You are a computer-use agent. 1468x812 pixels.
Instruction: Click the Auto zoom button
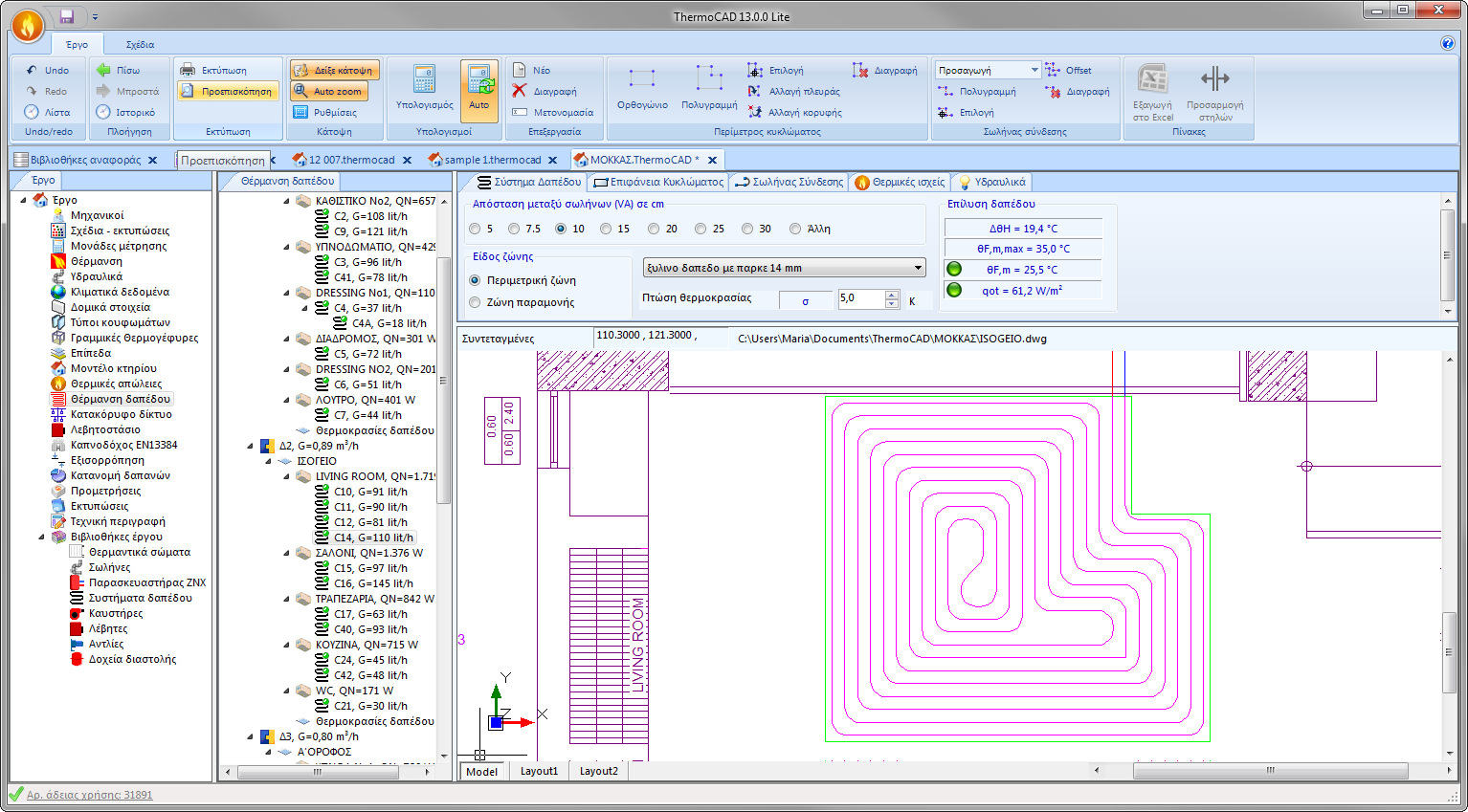328,90
